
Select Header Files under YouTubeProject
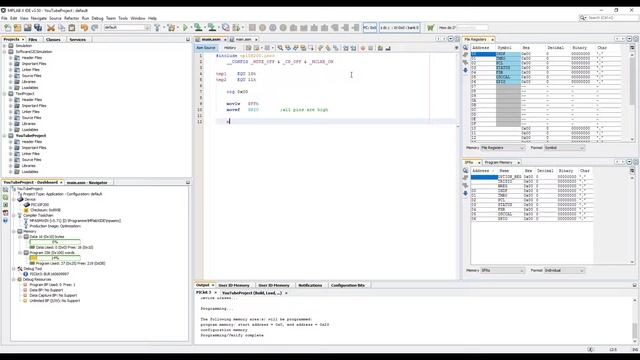click(32, 142)
